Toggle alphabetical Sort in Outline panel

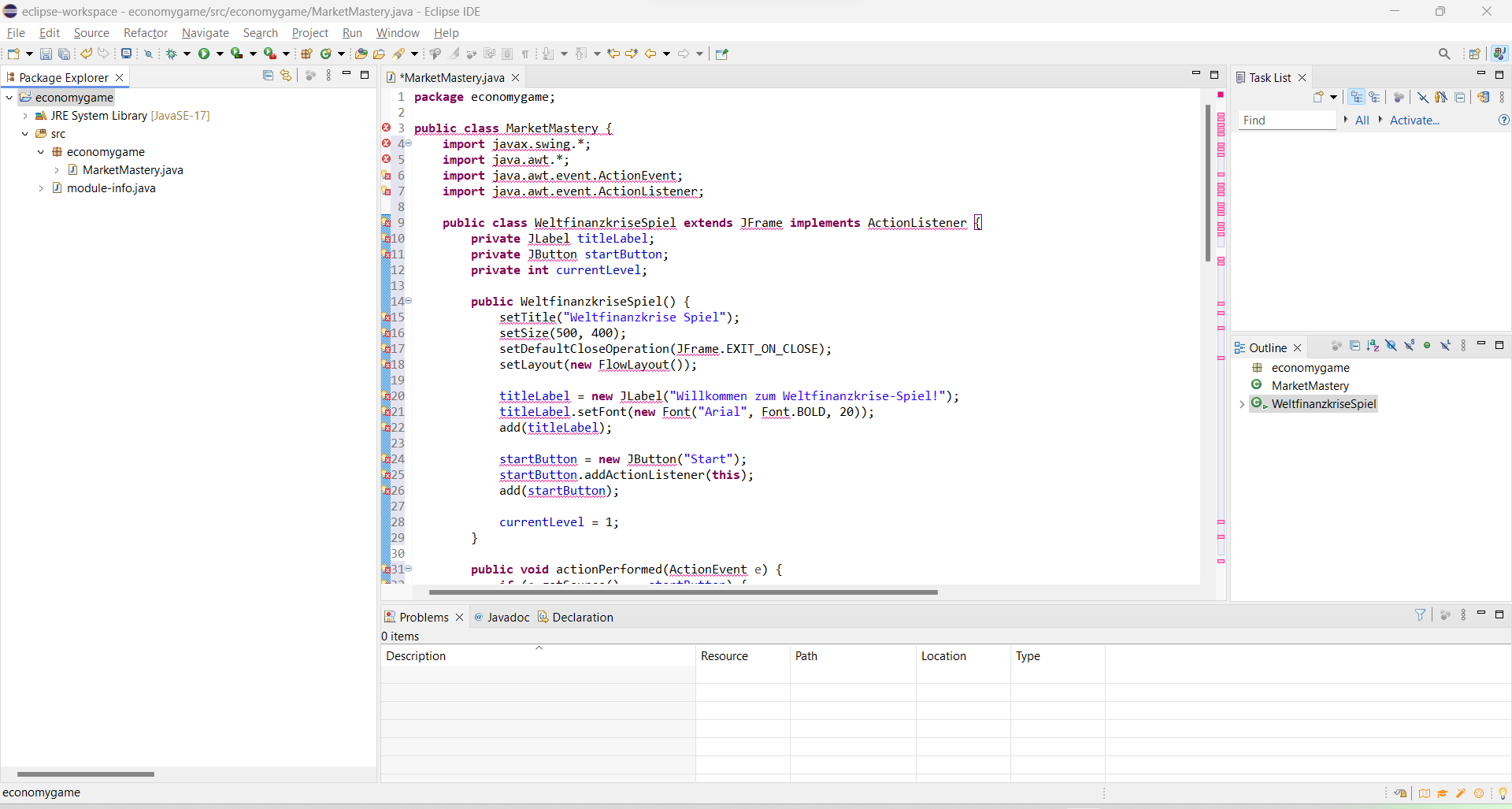[x=1373, y=346]
